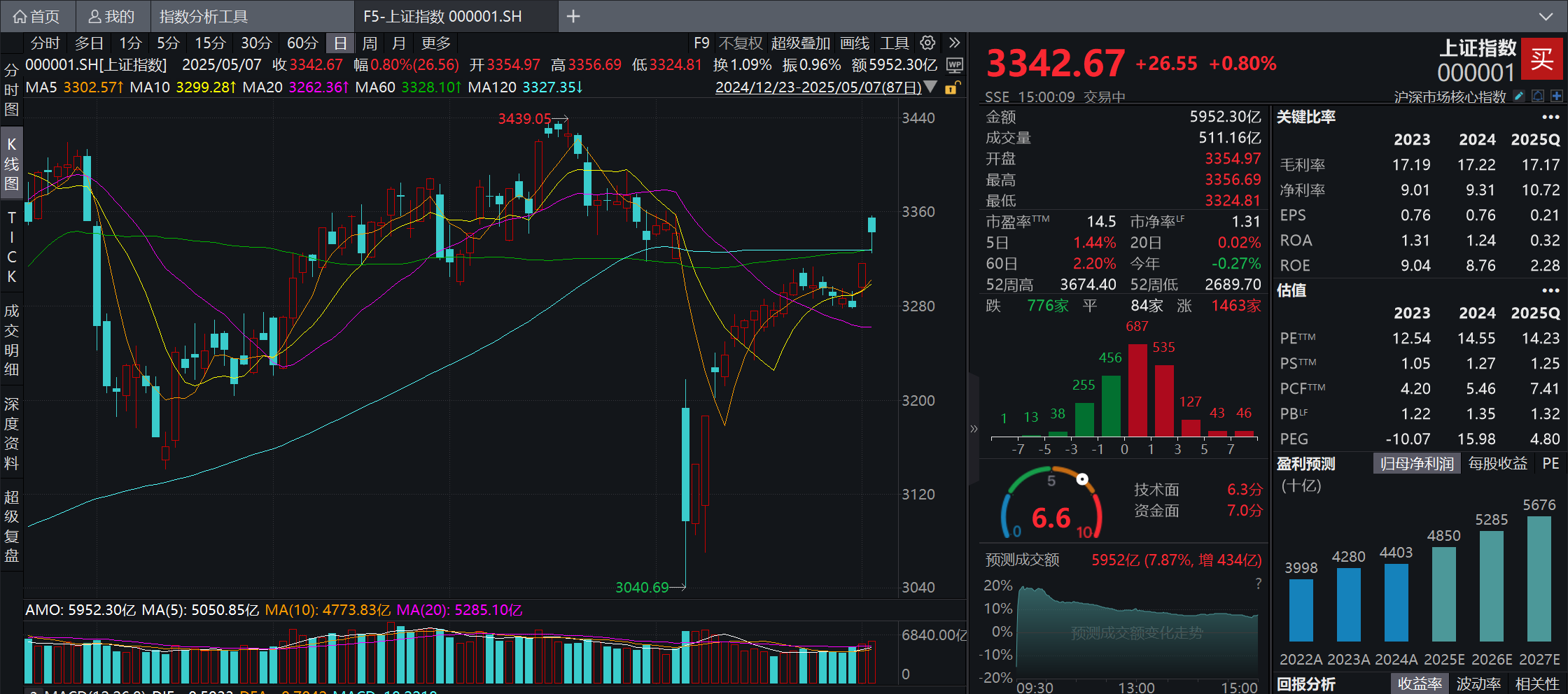Expand the date range 2024/12/23-2025/05/07 dropdown triangle
The width and height of the screenshot is (1568, 694).
click(930, 87)
